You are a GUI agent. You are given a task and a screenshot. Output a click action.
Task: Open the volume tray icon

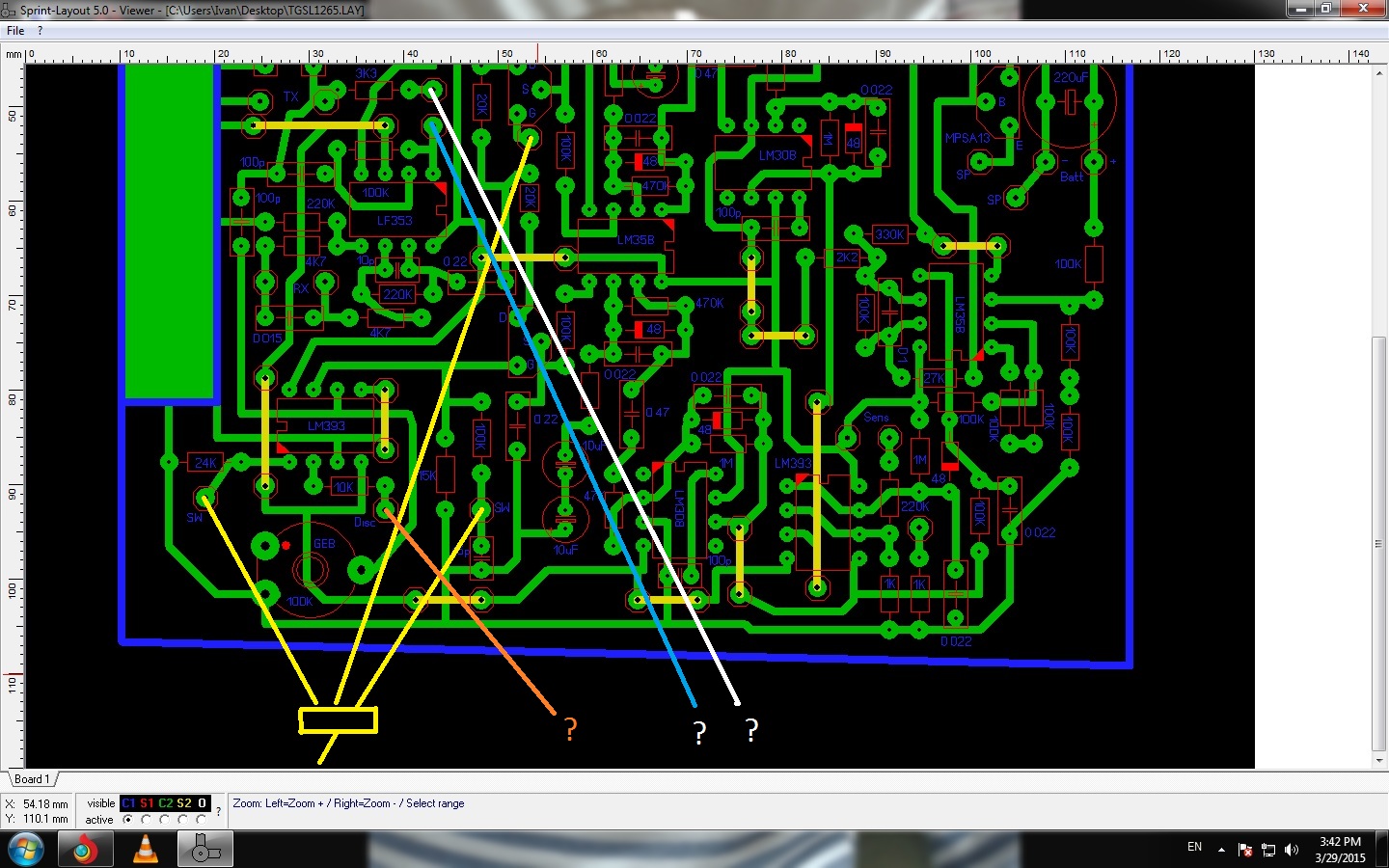pos(1292,850)
